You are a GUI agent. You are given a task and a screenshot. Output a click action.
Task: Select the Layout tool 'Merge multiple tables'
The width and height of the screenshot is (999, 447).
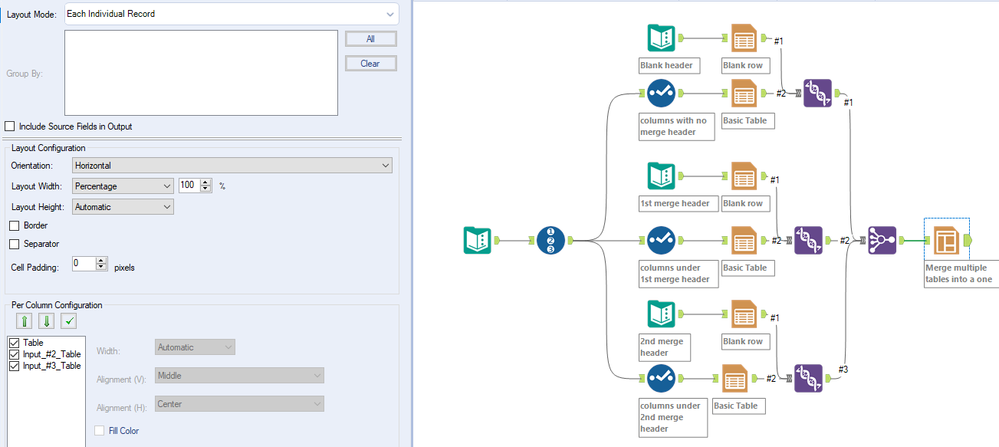pyautogui.click(x=947, y=240)
